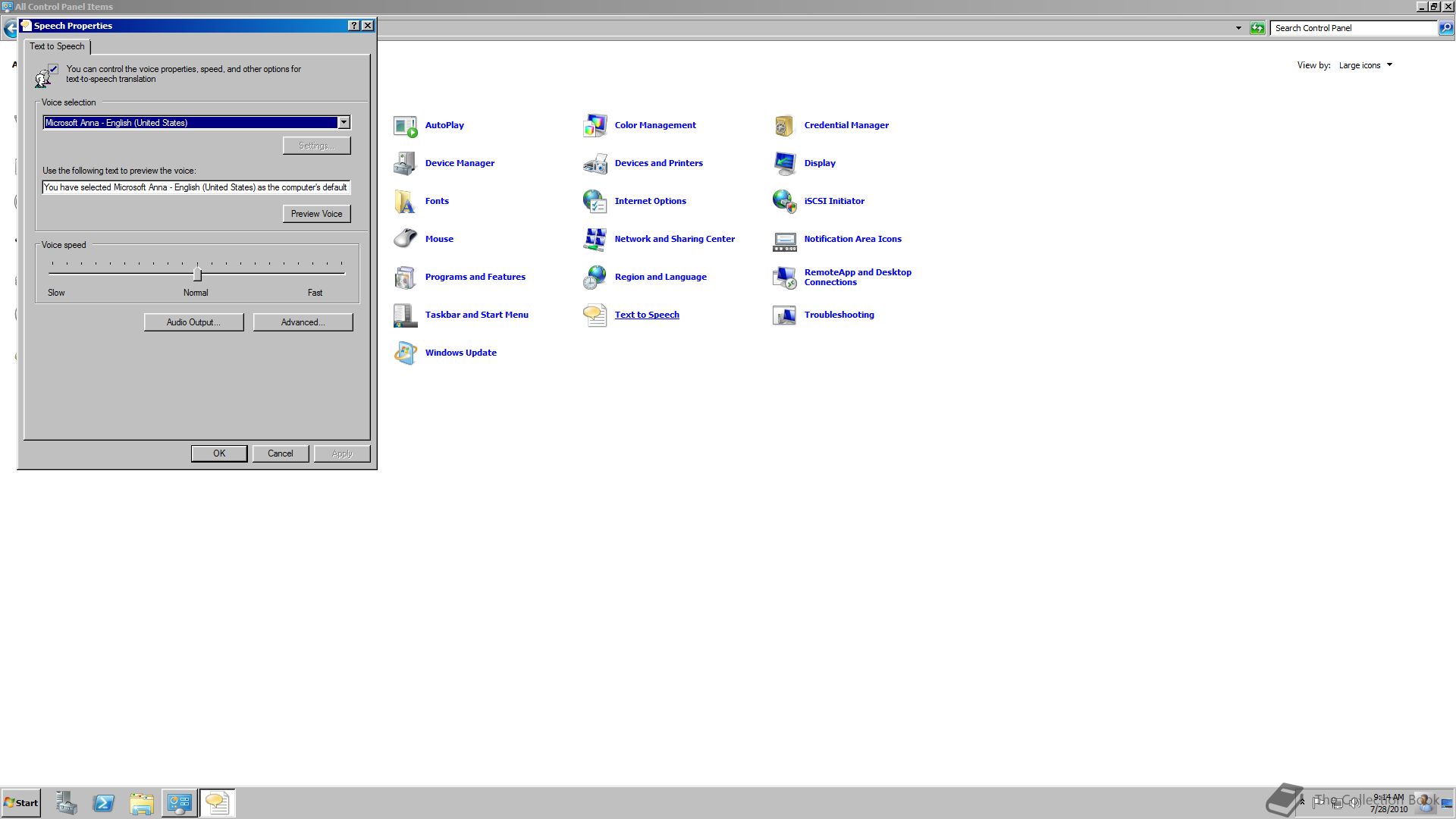Click the Advanced button

[x=303, y=322]
